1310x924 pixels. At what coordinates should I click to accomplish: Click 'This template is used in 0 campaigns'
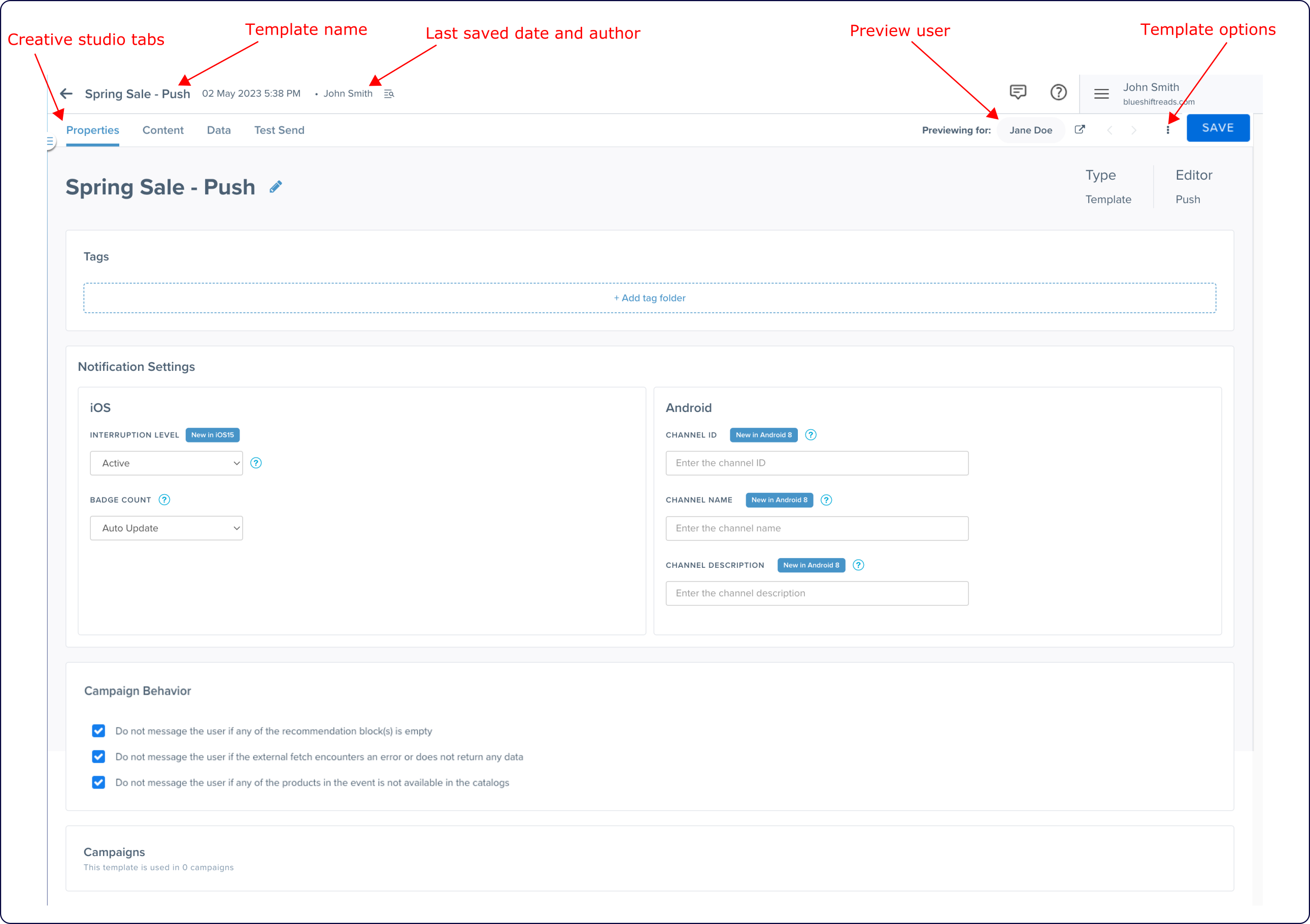point(159,867)
